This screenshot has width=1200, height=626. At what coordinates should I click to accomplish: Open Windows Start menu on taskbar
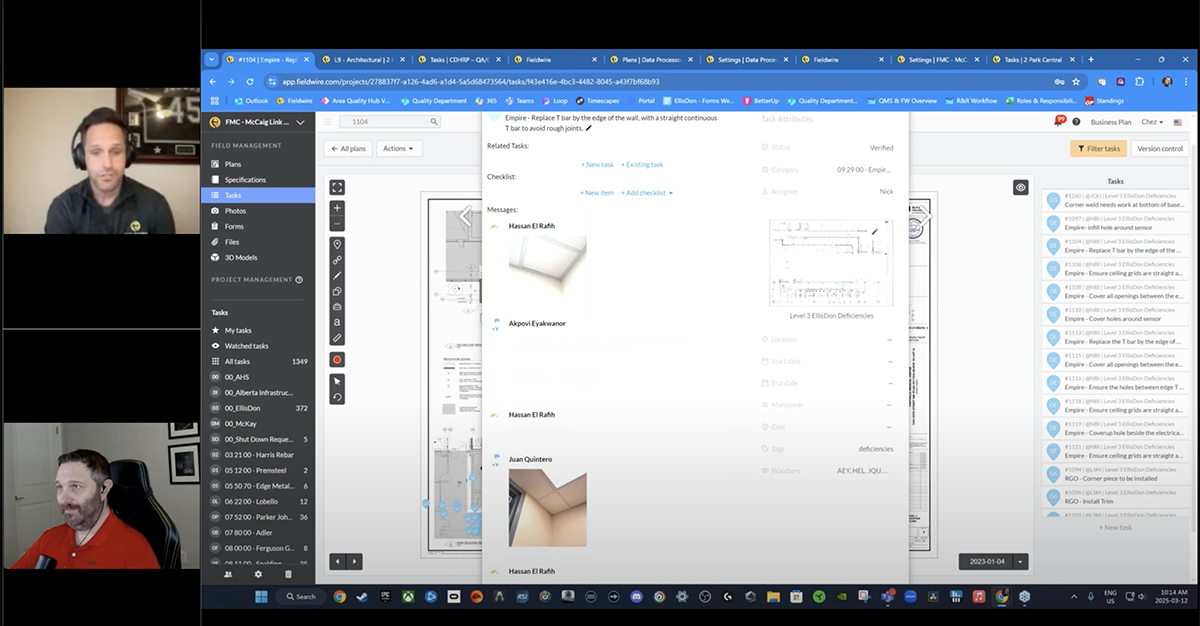tap(261, 596)
